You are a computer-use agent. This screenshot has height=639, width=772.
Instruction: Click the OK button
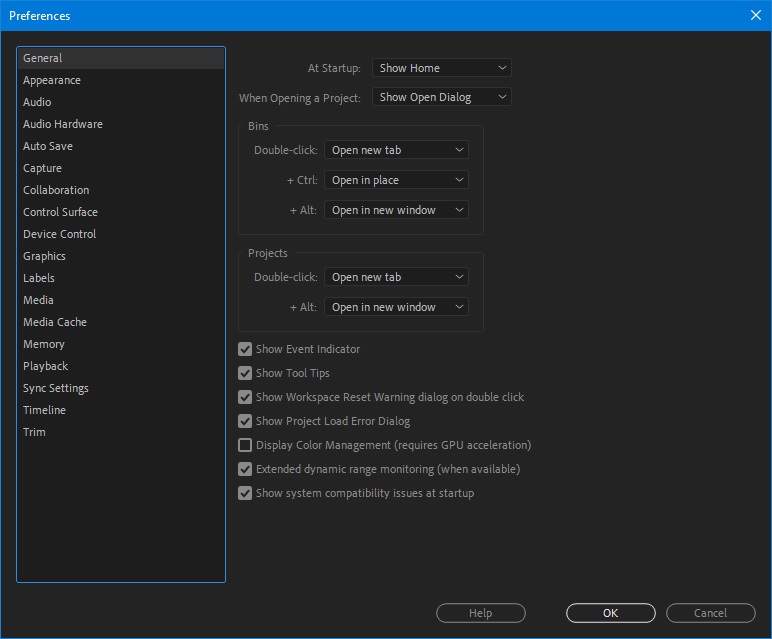(611, 613)
